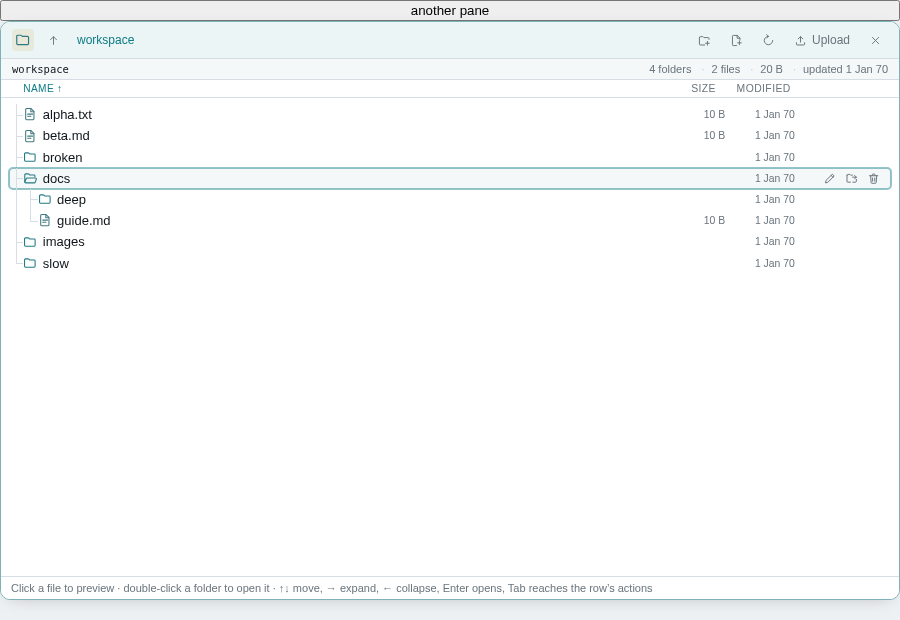The image size is (900, 620).
Task: Click the 10 B size of guide.md
Action: (715, 220)
